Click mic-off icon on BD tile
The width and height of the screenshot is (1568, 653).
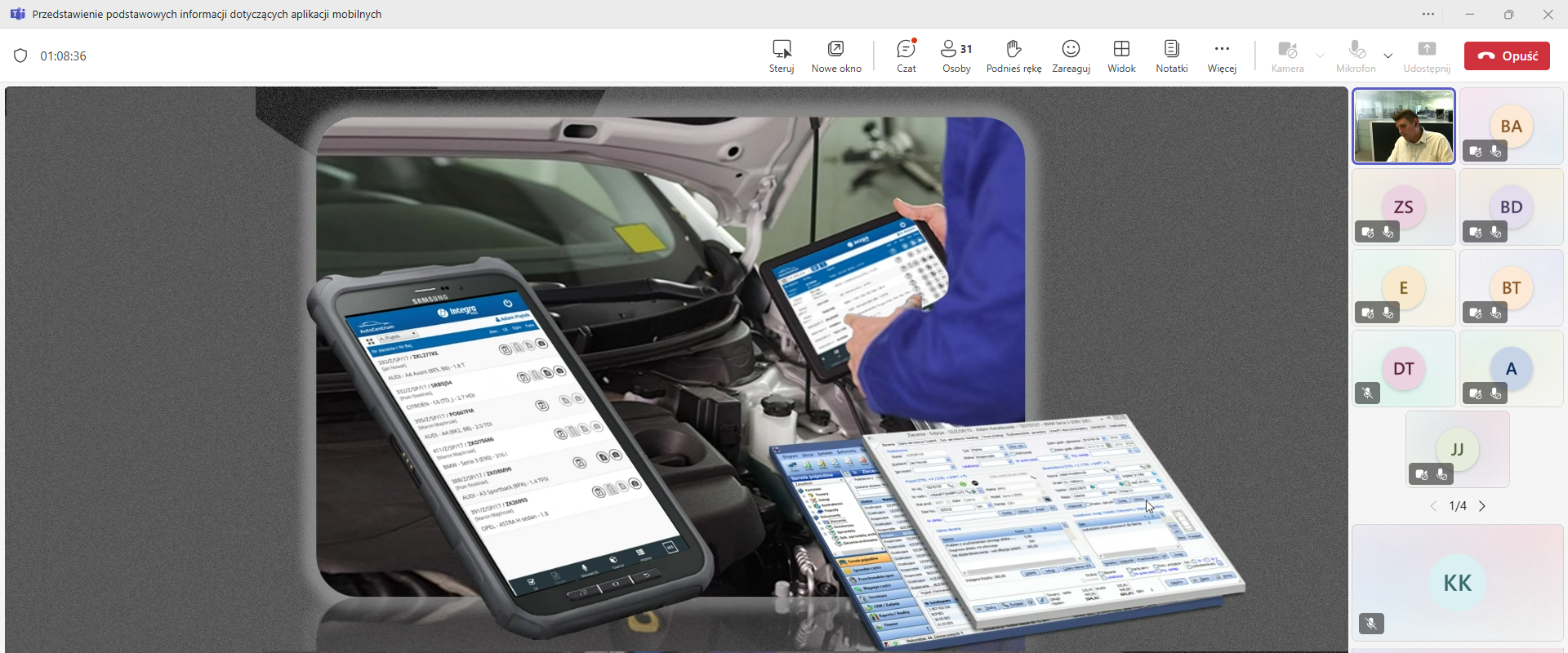pos(1496,232)
